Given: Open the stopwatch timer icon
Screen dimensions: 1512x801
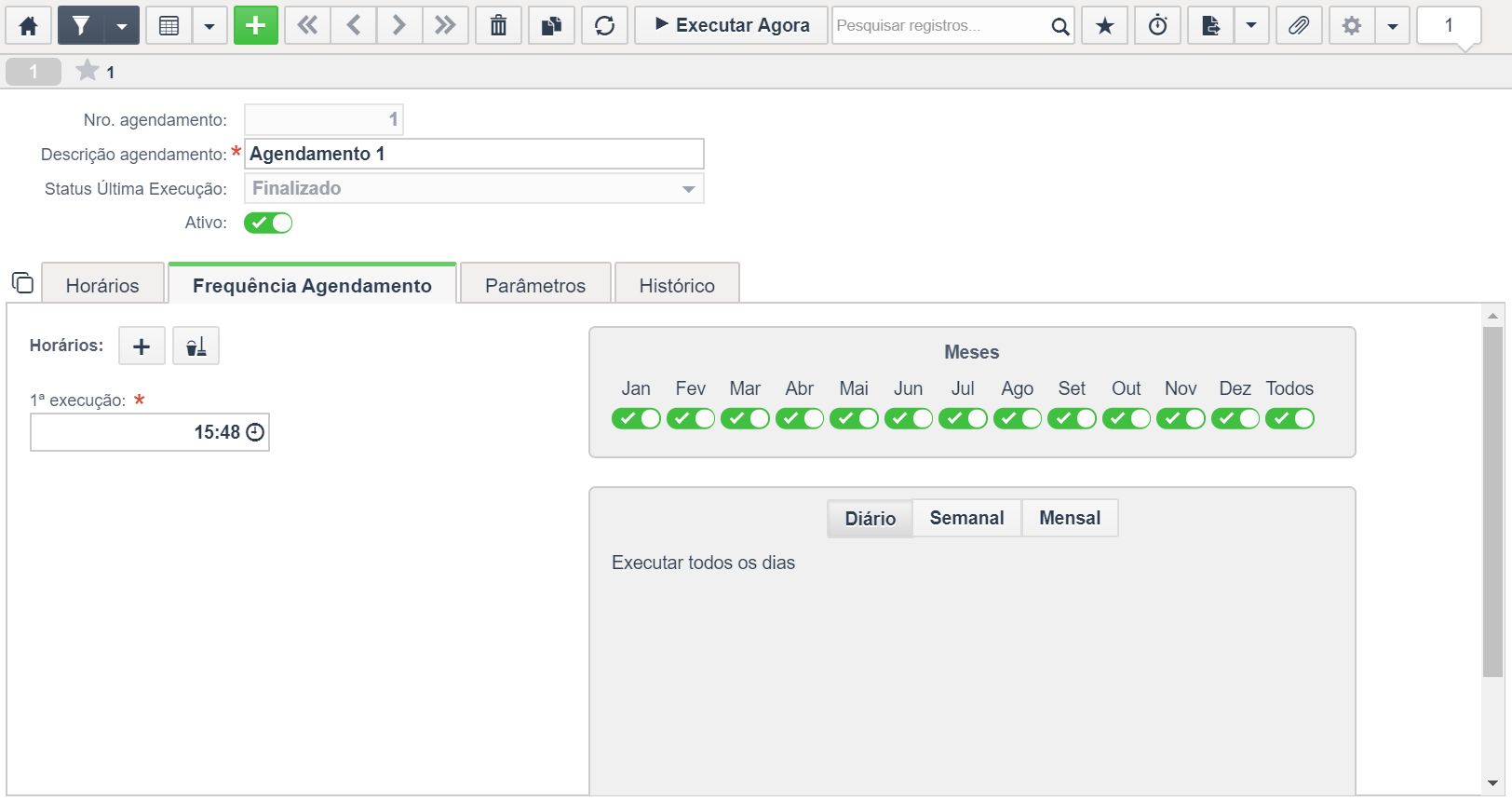Looking at the screenshot, I should (x=1158, y=25).
